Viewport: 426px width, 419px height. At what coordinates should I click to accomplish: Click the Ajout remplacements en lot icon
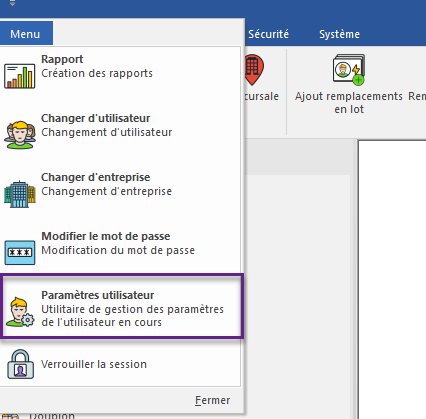349,70
